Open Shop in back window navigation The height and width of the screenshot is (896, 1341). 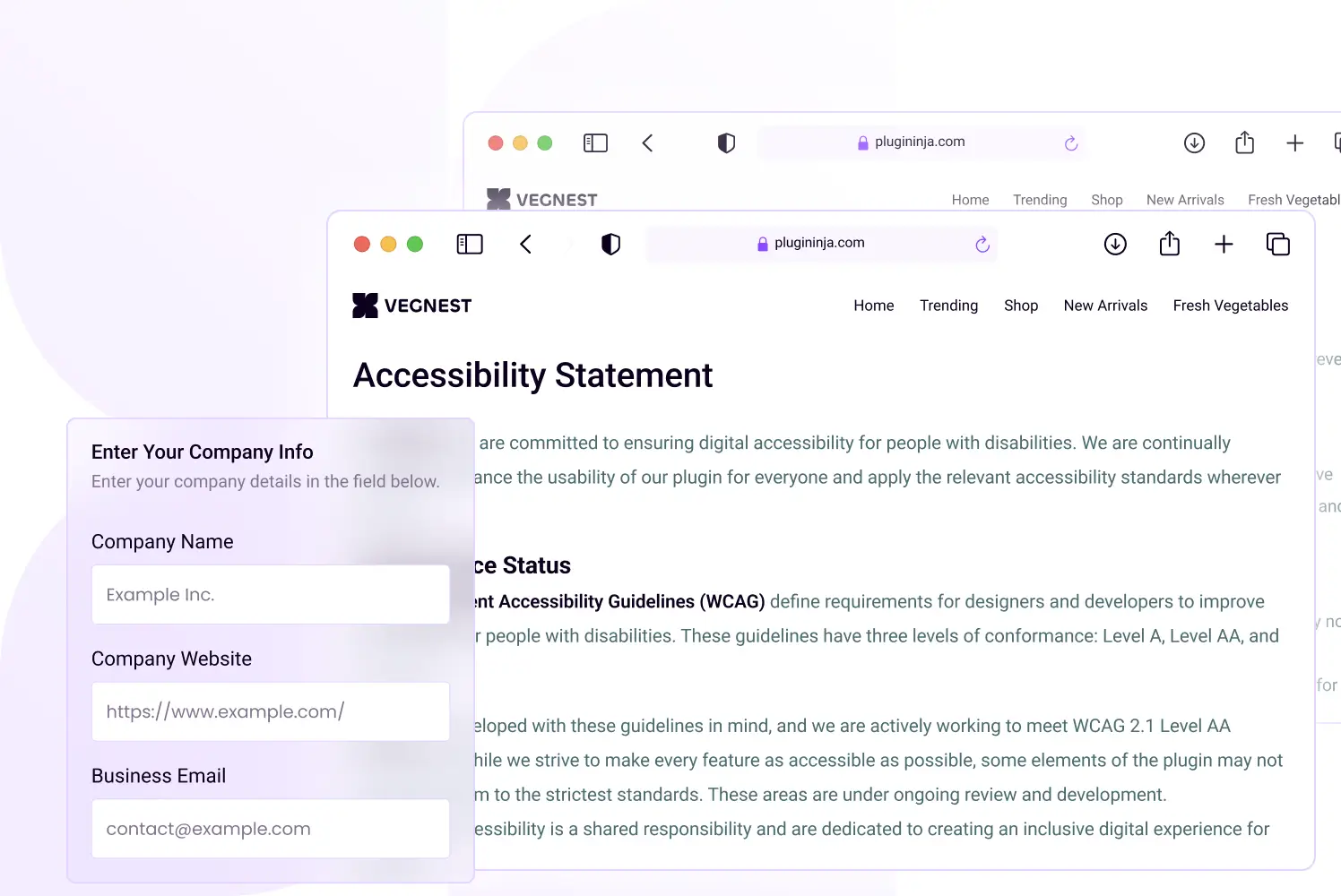click(x=1107, y=200)
